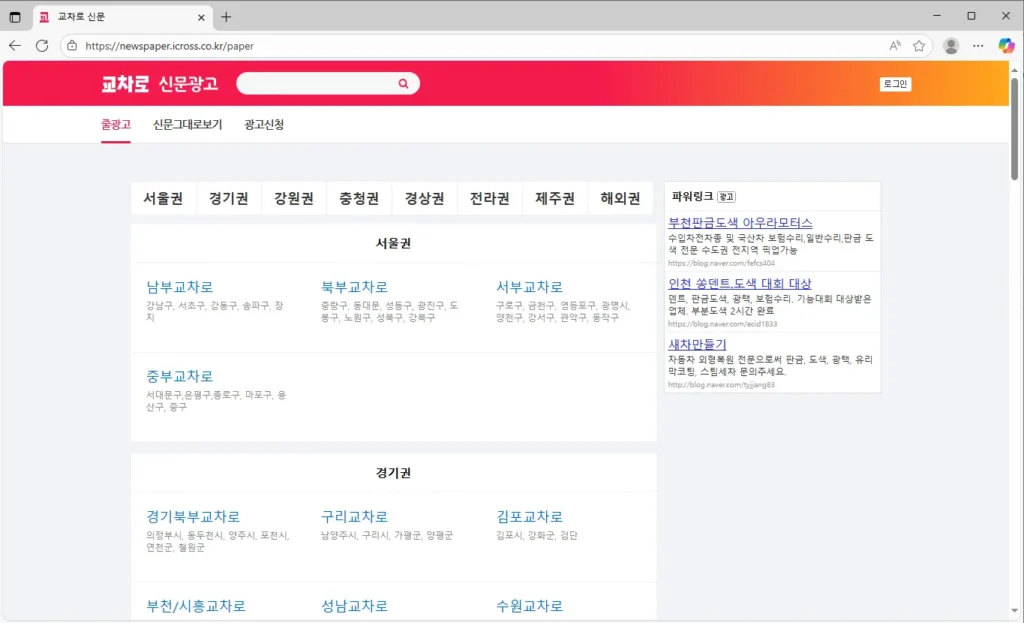
Task: Open browser settings via ellipsis icon
Action: coord(978,45)
